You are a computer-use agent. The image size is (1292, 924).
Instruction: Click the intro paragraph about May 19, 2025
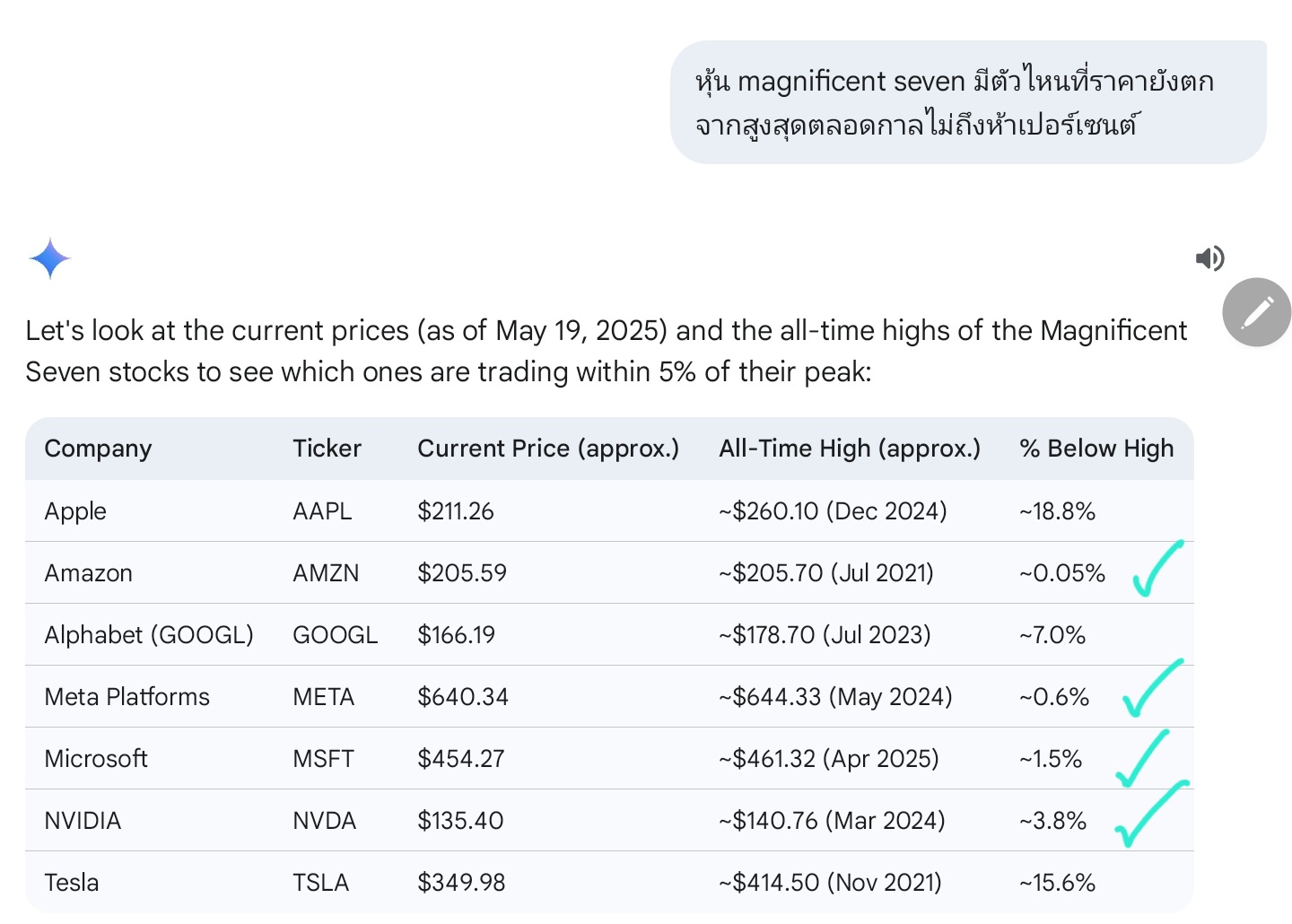pos(606,351)
